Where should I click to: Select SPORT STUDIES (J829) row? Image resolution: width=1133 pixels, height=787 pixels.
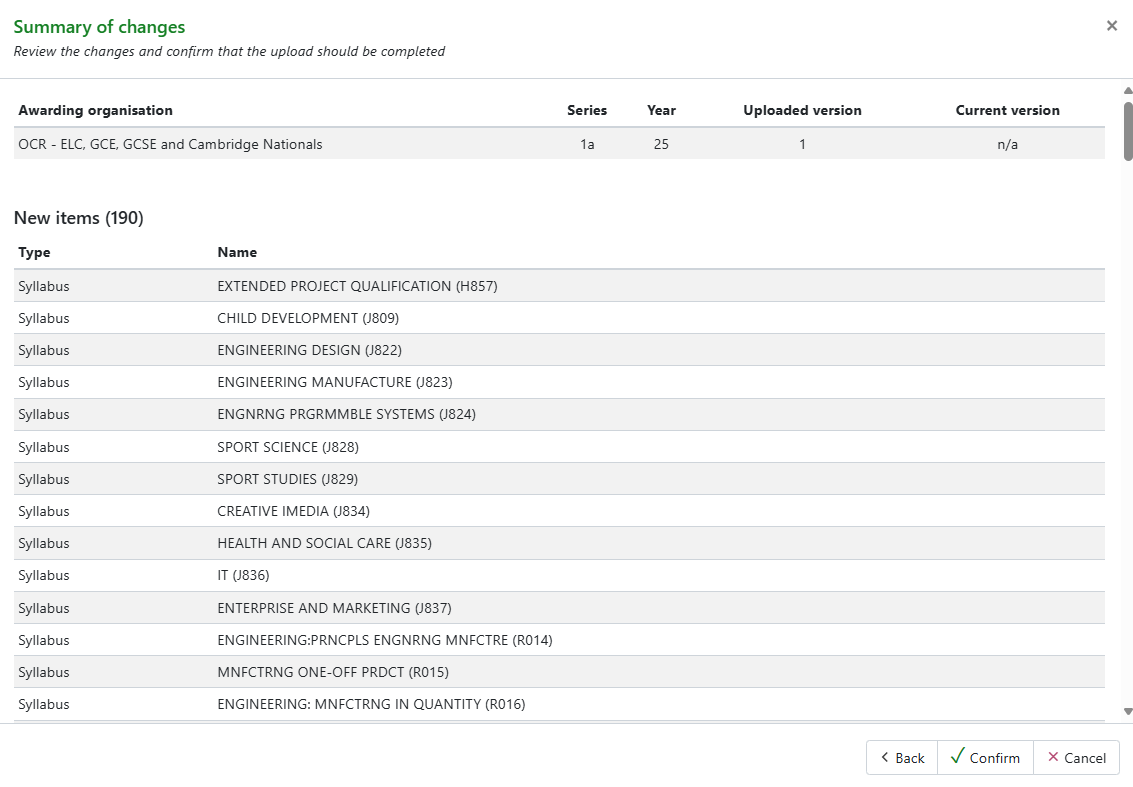(x=559, y=478)
